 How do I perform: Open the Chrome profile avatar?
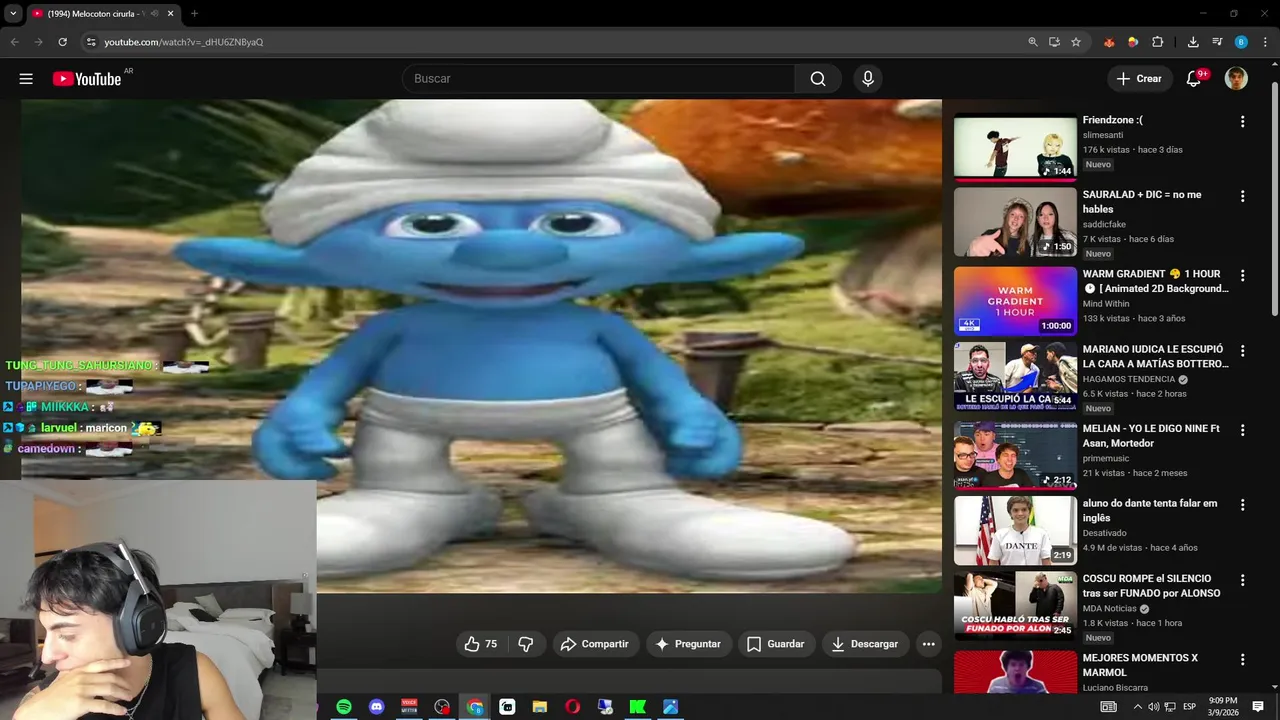tap(1241, 42)
